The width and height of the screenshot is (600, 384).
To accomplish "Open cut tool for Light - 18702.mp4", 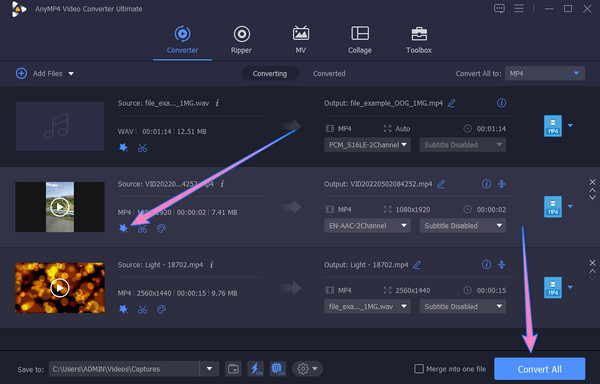I will pos(142,309).
